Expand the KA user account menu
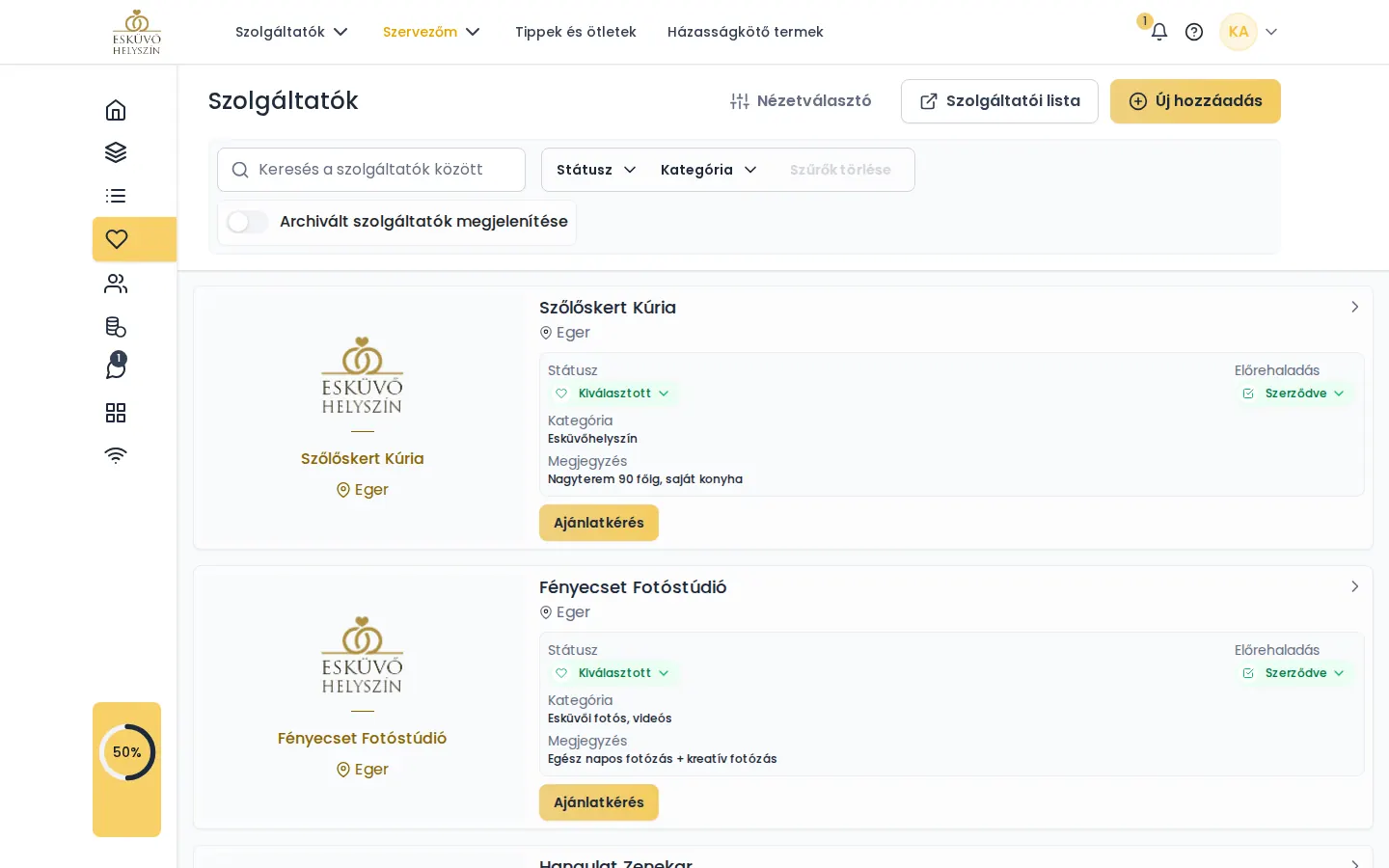The height and width of the screenshot is (868, 1389). coord(1249,32)
